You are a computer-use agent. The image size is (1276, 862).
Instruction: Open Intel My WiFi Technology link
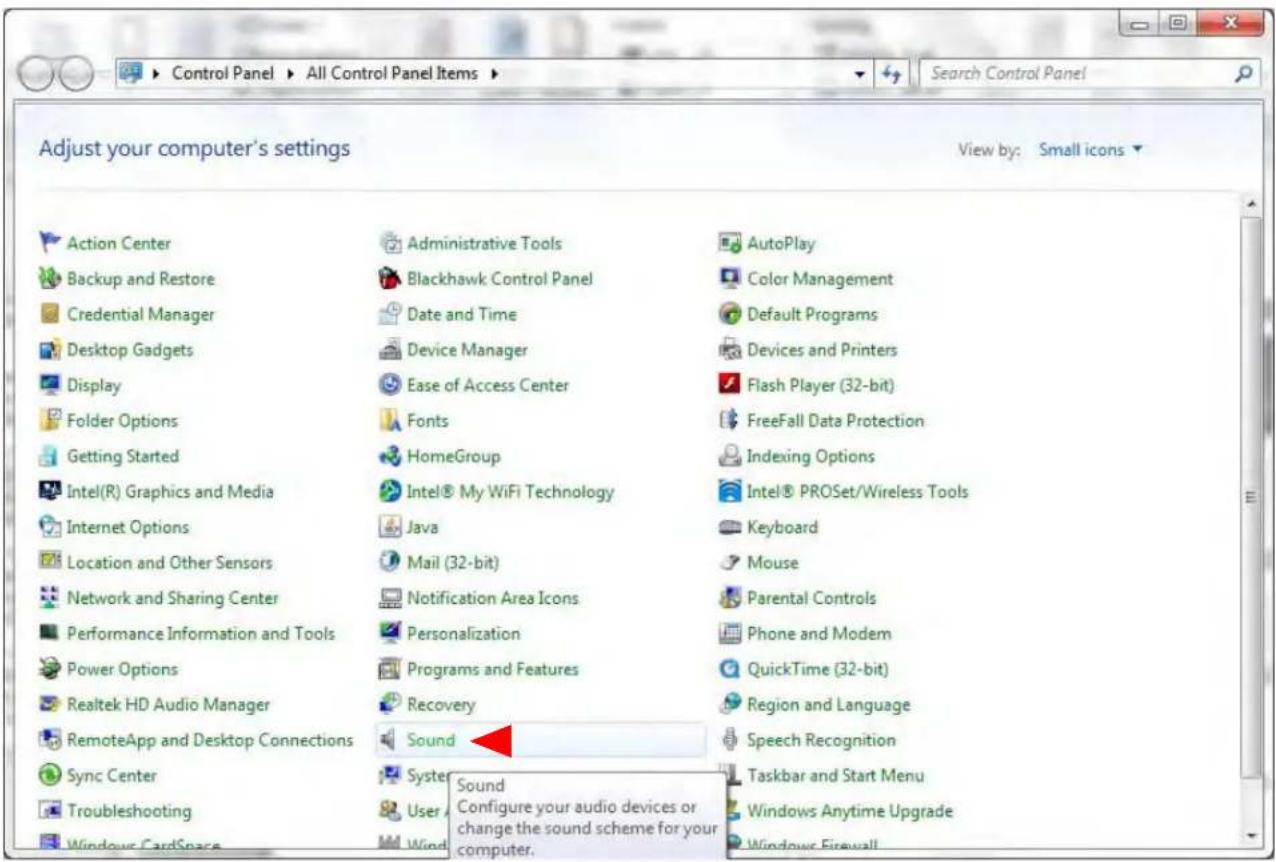(510, 492)
